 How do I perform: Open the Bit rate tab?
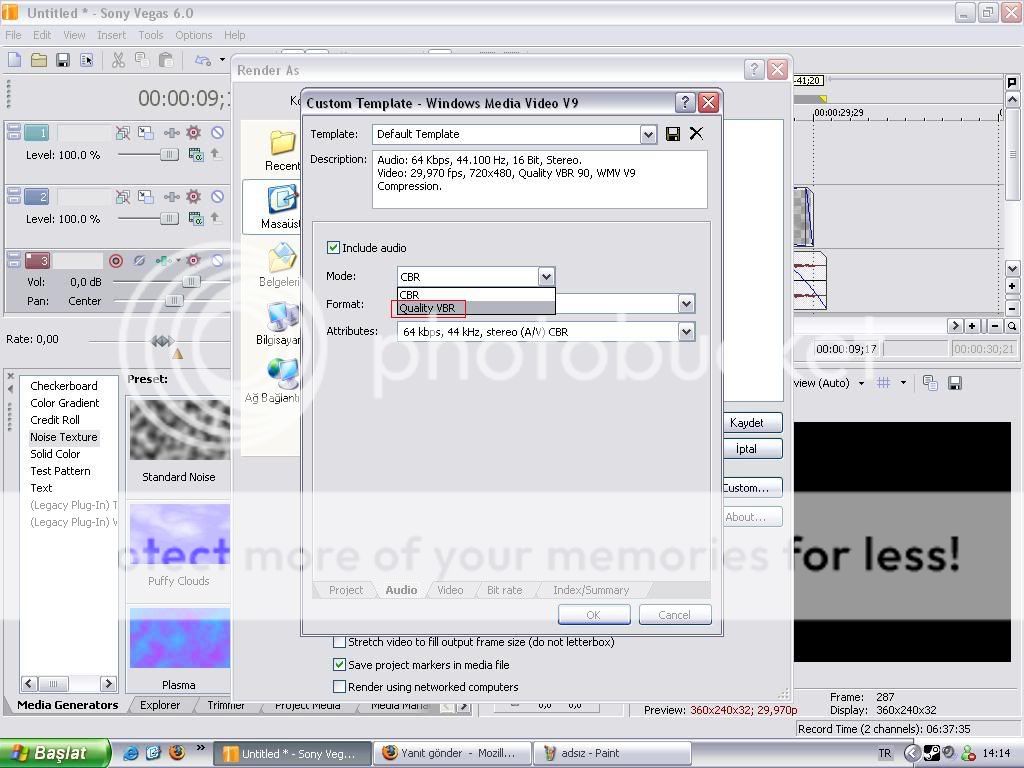pos(504,590)
